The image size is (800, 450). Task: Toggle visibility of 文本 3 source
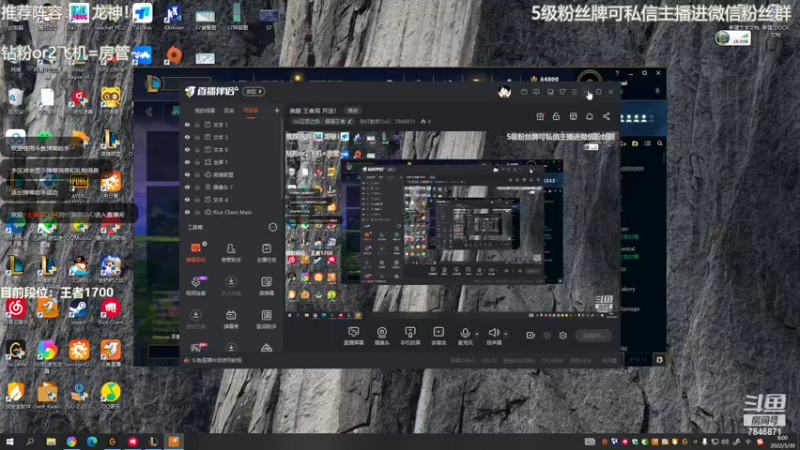pos(187,137)
